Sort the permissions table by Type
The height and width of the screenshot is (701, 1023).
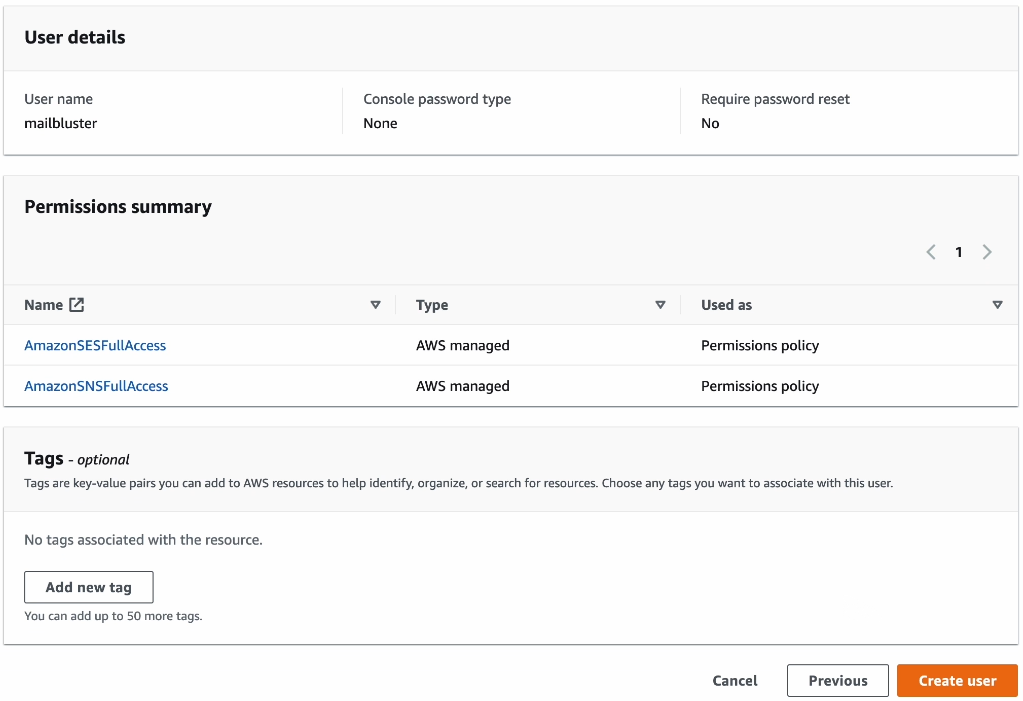[431, 304]
